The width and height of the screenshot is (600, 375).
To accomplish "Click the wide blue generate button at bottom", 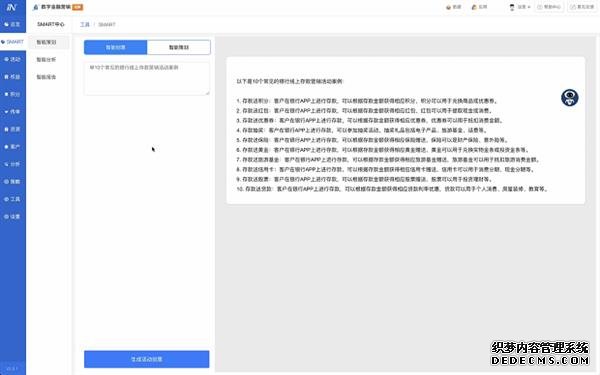I will click(x=147, y=359).
